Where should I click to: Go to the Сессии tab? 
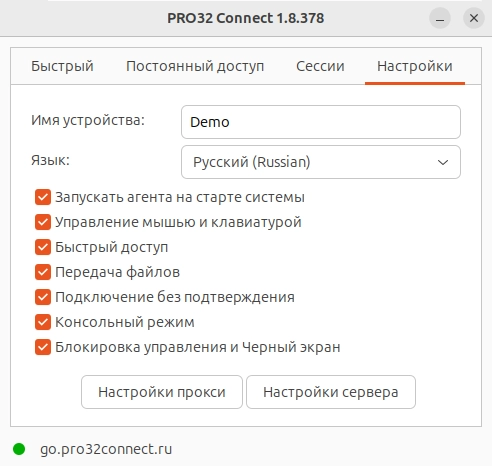pyautogui.click(x=320, y=66)
